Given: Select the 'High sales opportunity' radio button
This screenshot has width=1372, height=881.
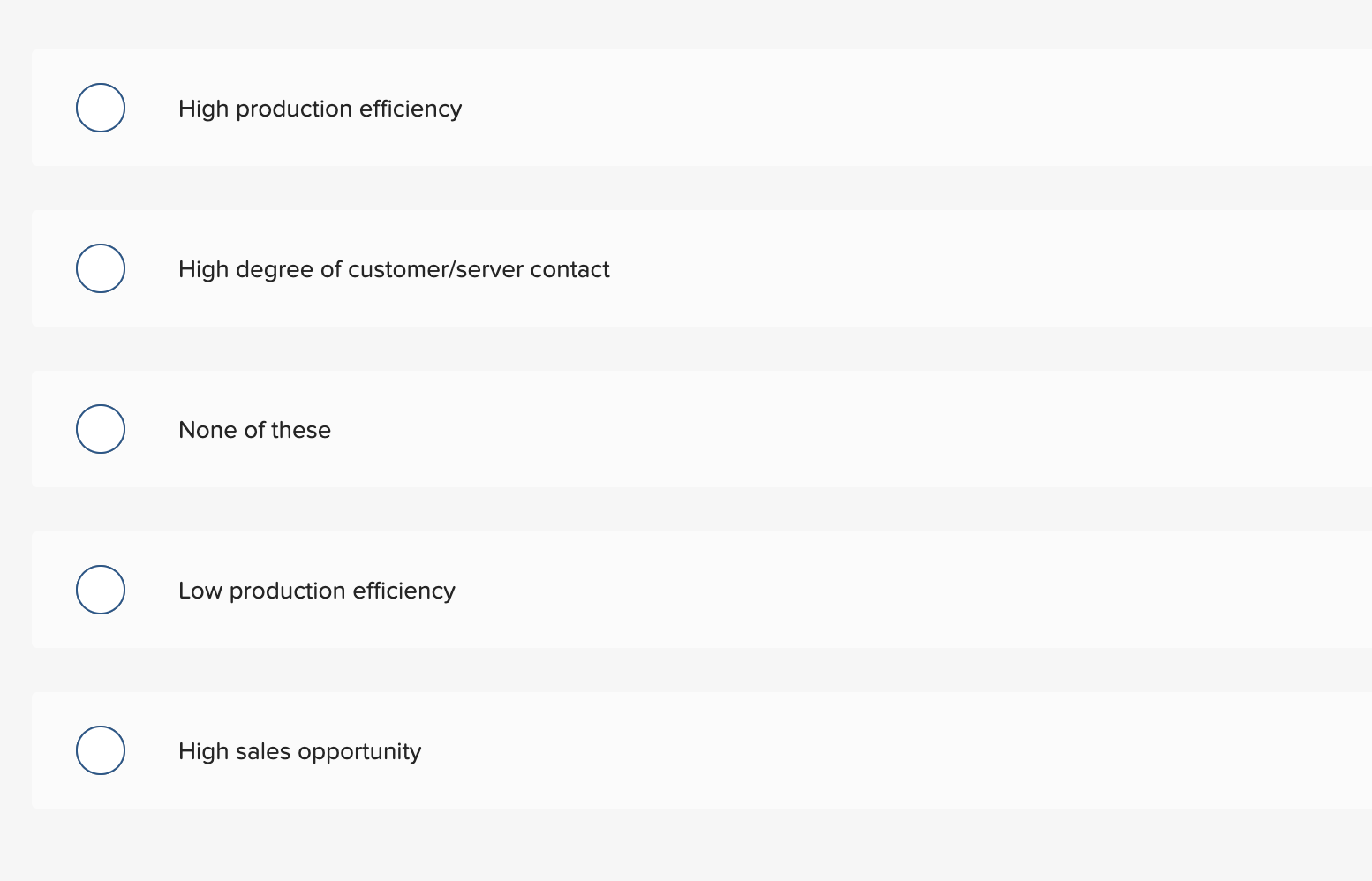Looking at the screenshot, I should pyautogui.click(x=101, y=750).
